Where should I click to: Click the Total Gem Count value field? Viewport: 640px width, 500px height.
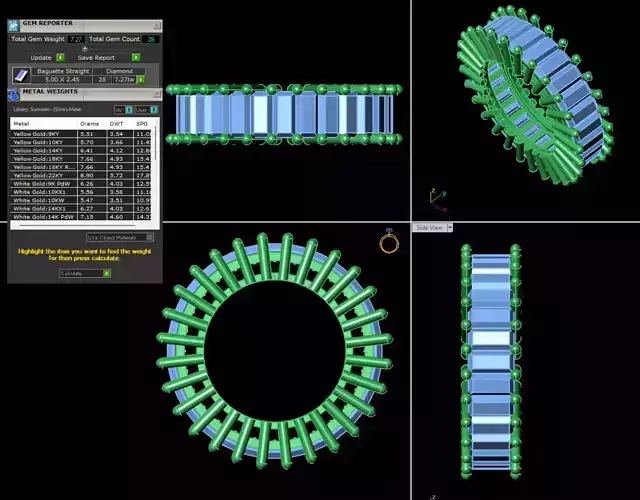tap(151, 39)
